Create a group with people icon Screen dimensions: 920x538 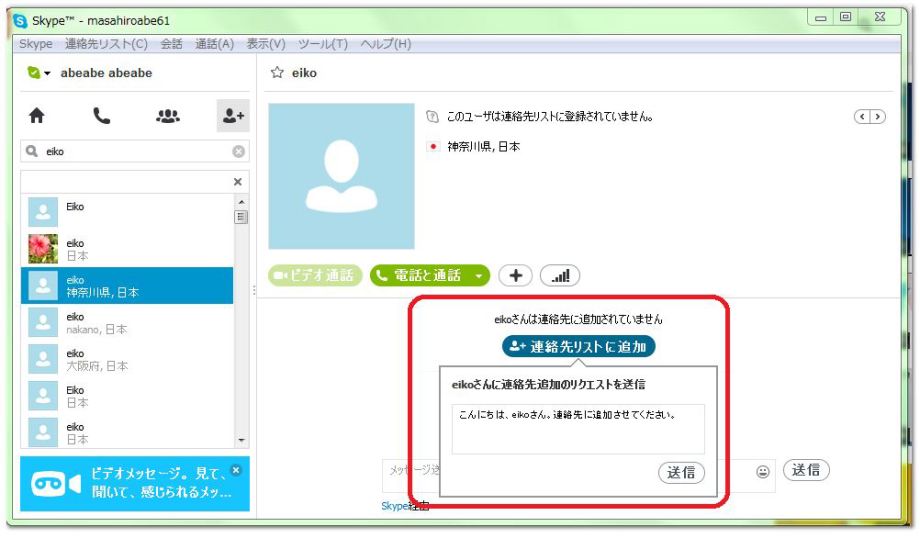(x=168, y=116)
